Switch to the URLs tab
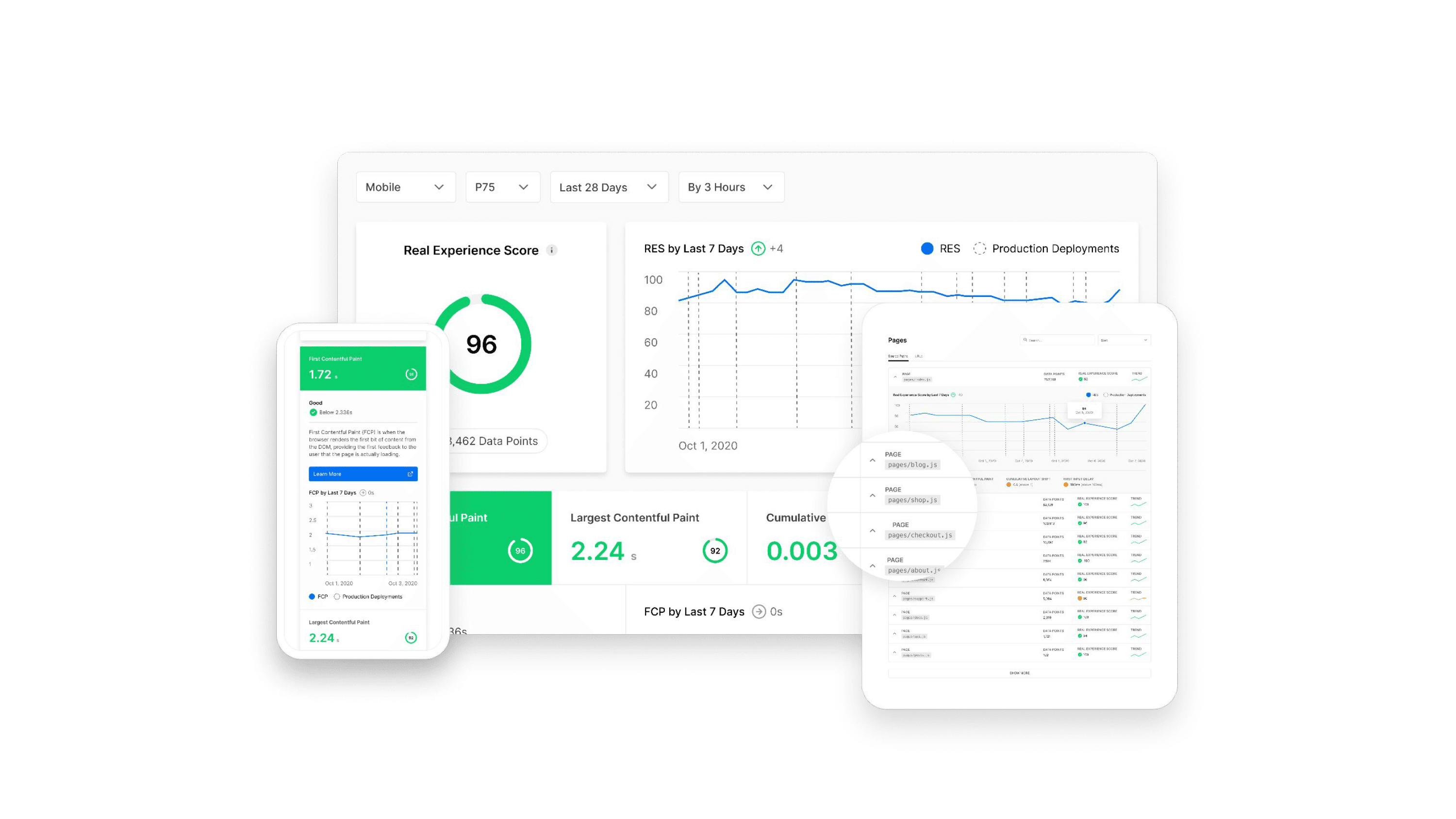Screen dimensions: 1456x819 918,356
